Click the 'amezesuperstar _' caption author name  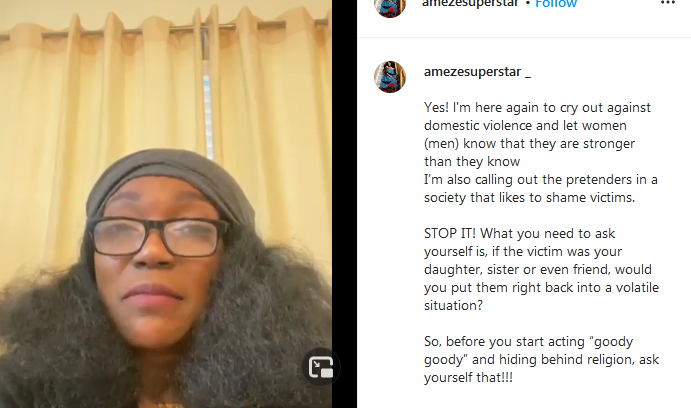click(477, 71)
